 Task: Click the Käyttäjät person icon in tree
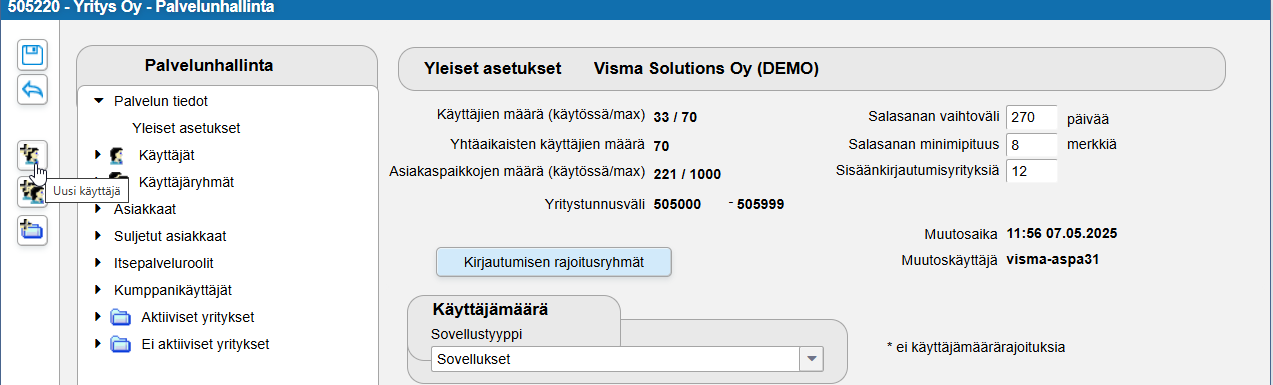[x=117, y=155]
